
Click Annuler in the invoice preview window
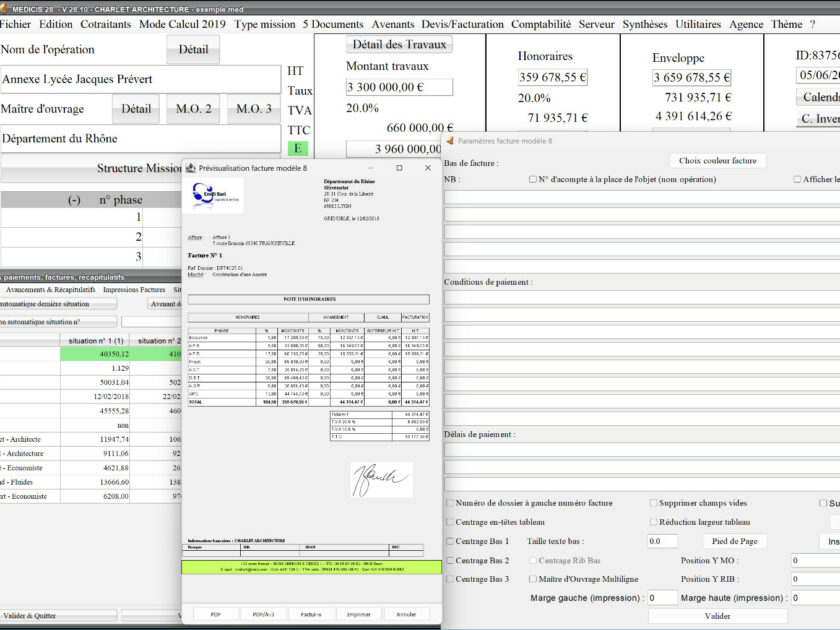[406, 614]
